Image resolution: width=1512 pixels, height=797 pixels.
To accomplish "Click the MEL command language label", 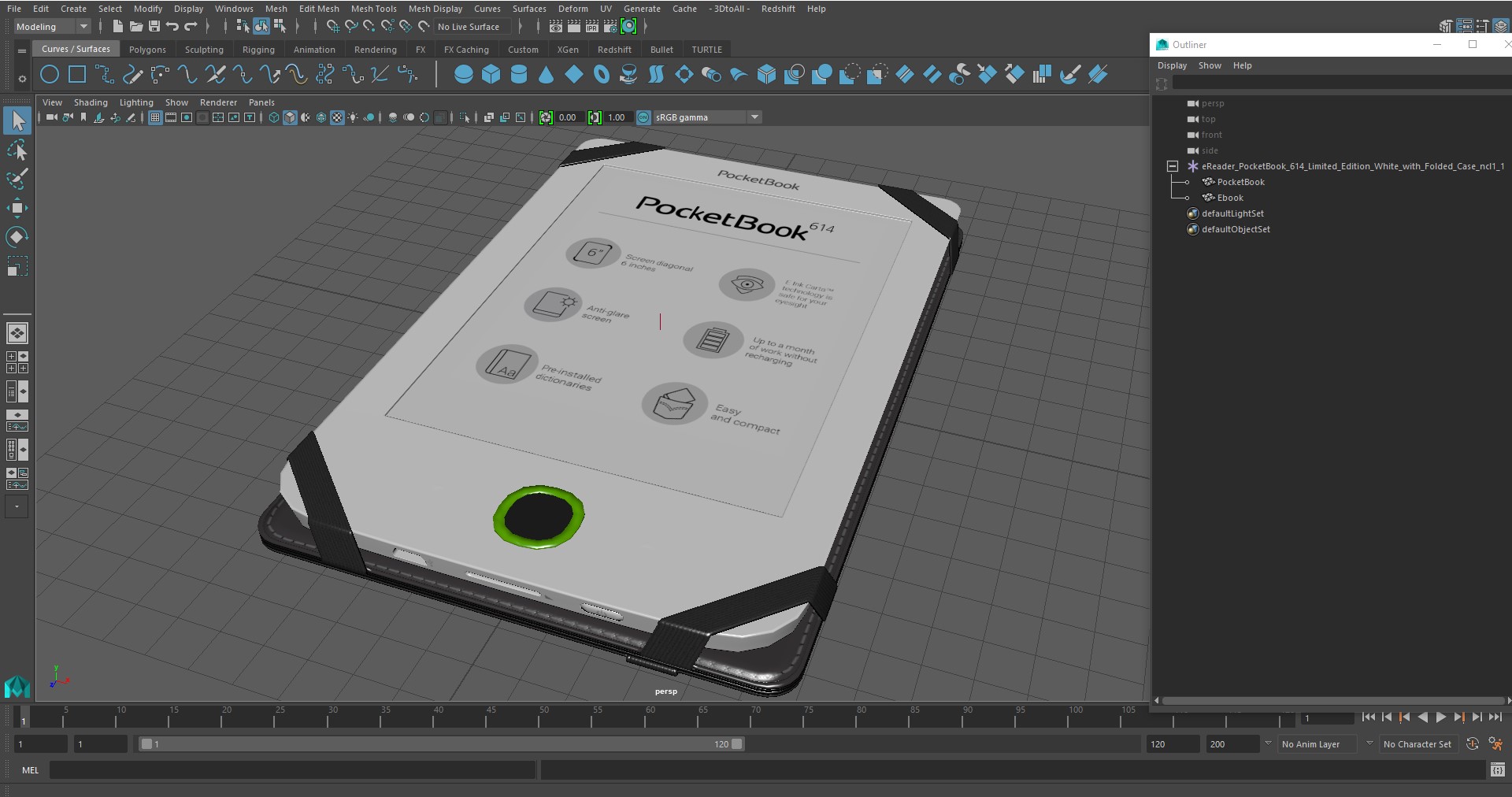I will click(x=30, y=770).
